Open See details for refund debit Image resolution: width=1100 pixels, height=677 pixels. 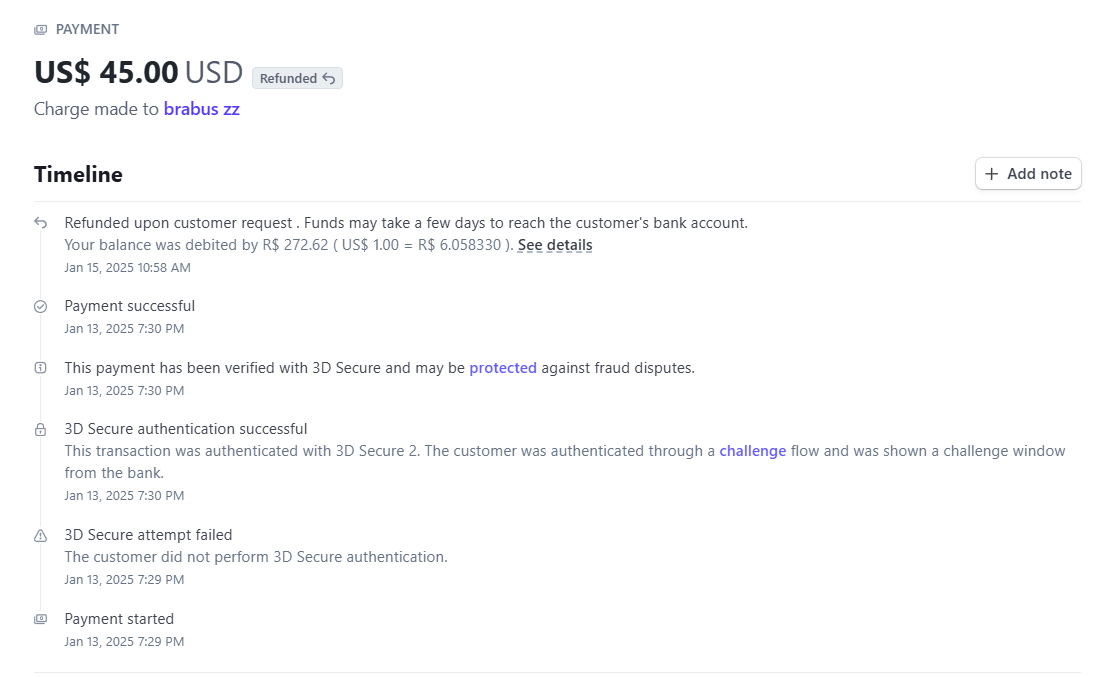[555, 245]
